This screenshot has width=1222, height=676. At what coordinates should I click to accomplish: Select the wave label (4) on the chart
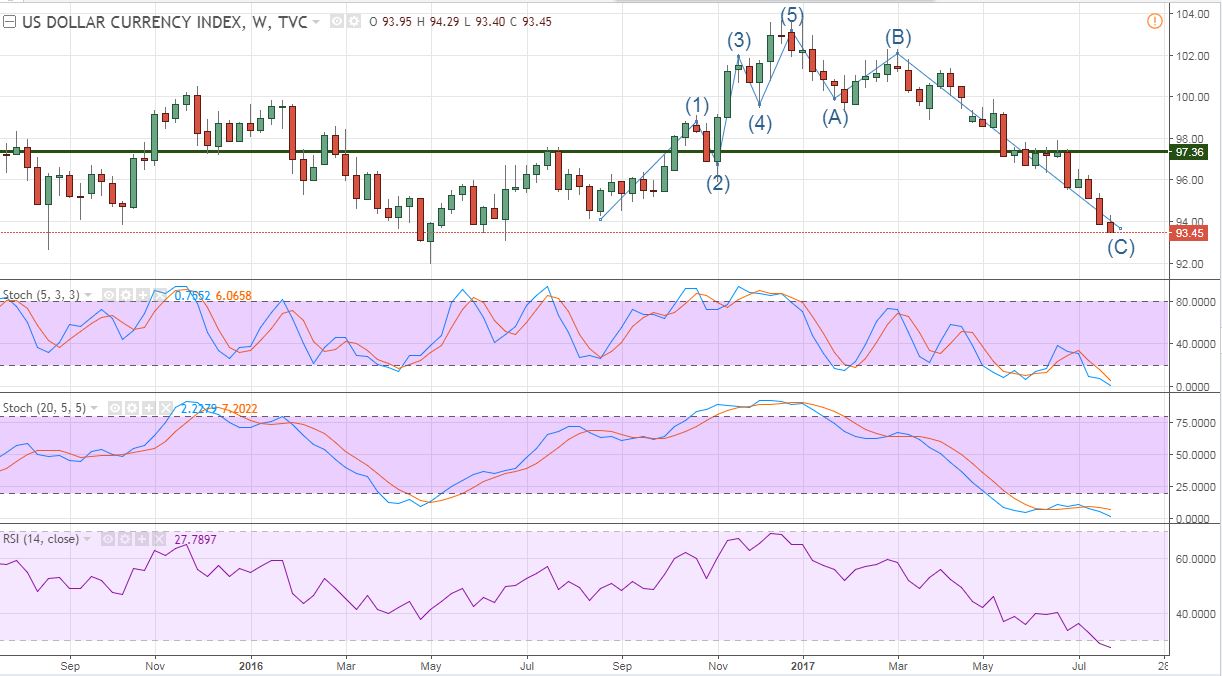tap(761, 124)
